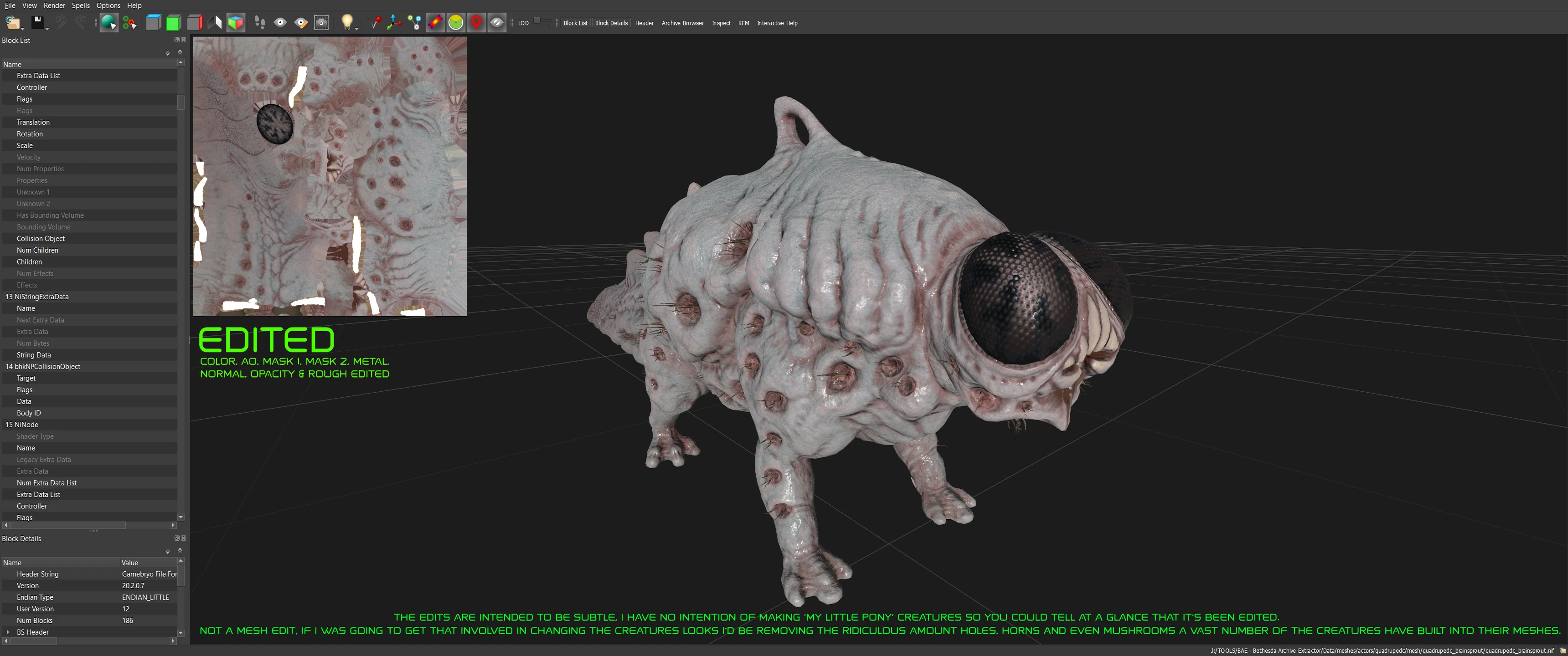Open the Spells menu
Image resolution: width=1568 pixels, height=656 pixels.
[x=81, y=5]
